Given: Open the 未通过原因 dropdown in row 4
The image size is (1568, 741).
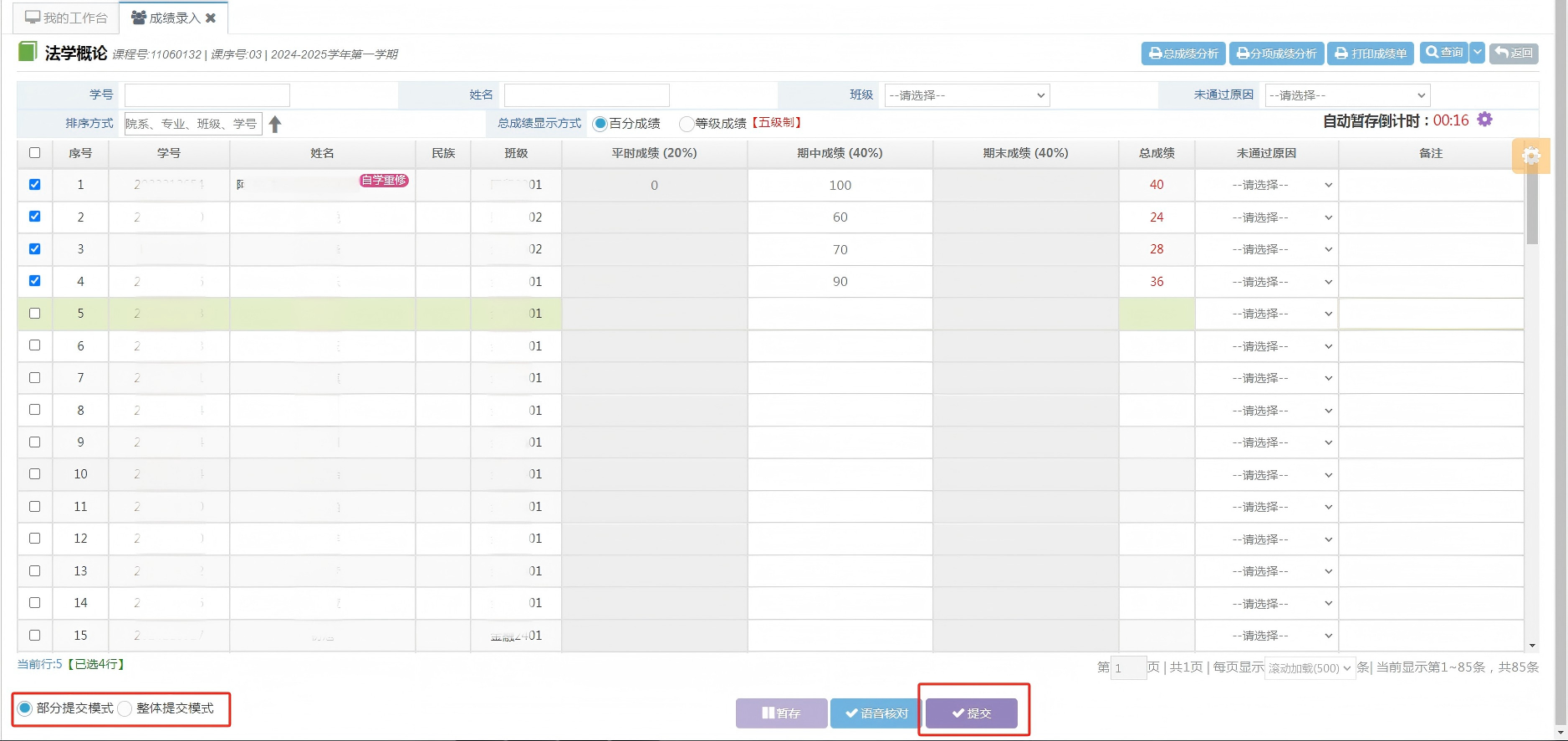Looking at the screenshot, I should (x=1267, y=282).
